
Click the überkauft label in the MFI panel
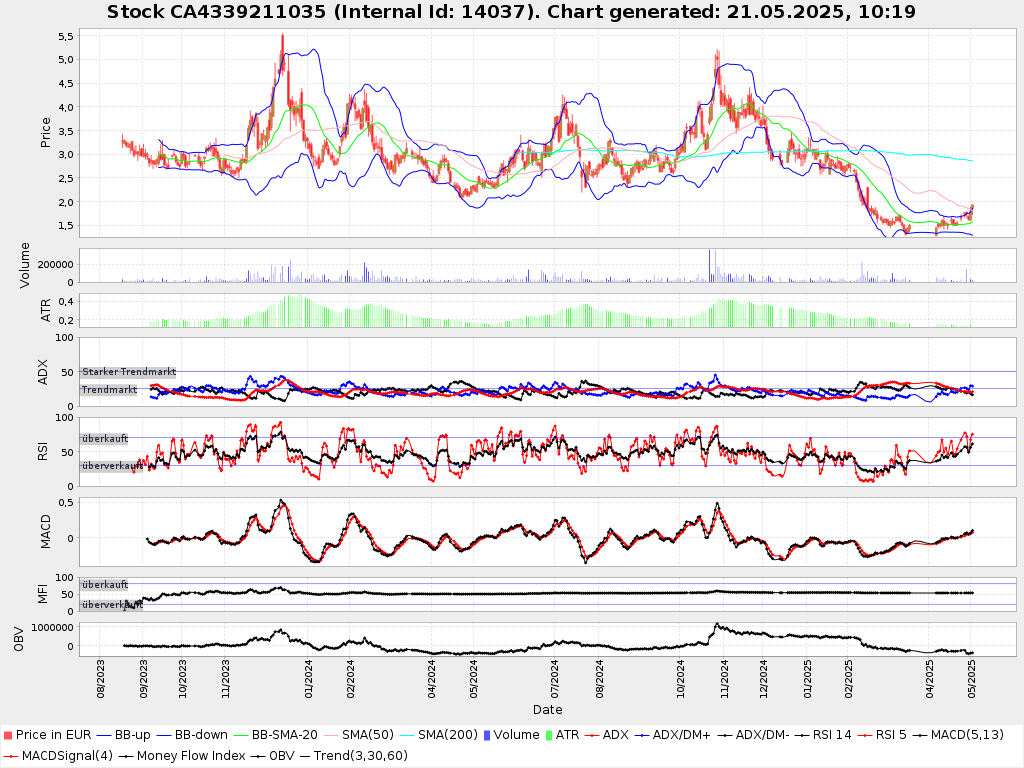pyautogui.click(x=104, y=584)
